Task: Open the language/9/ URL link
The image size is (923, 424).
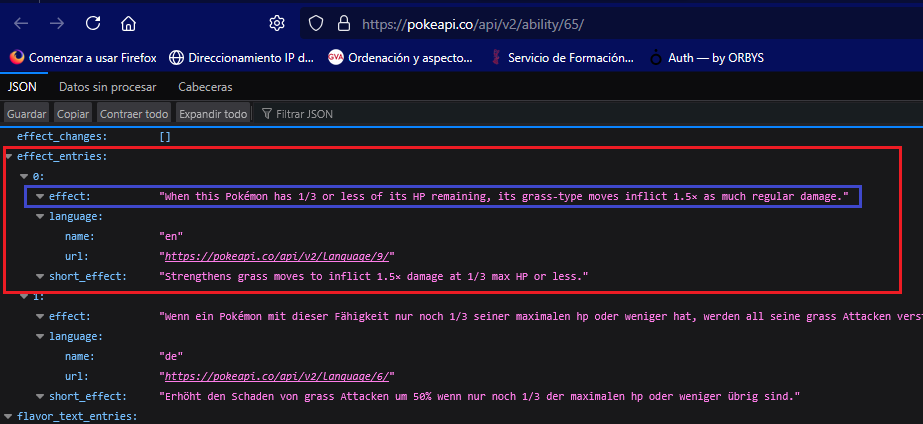Action: click(279, 256)
